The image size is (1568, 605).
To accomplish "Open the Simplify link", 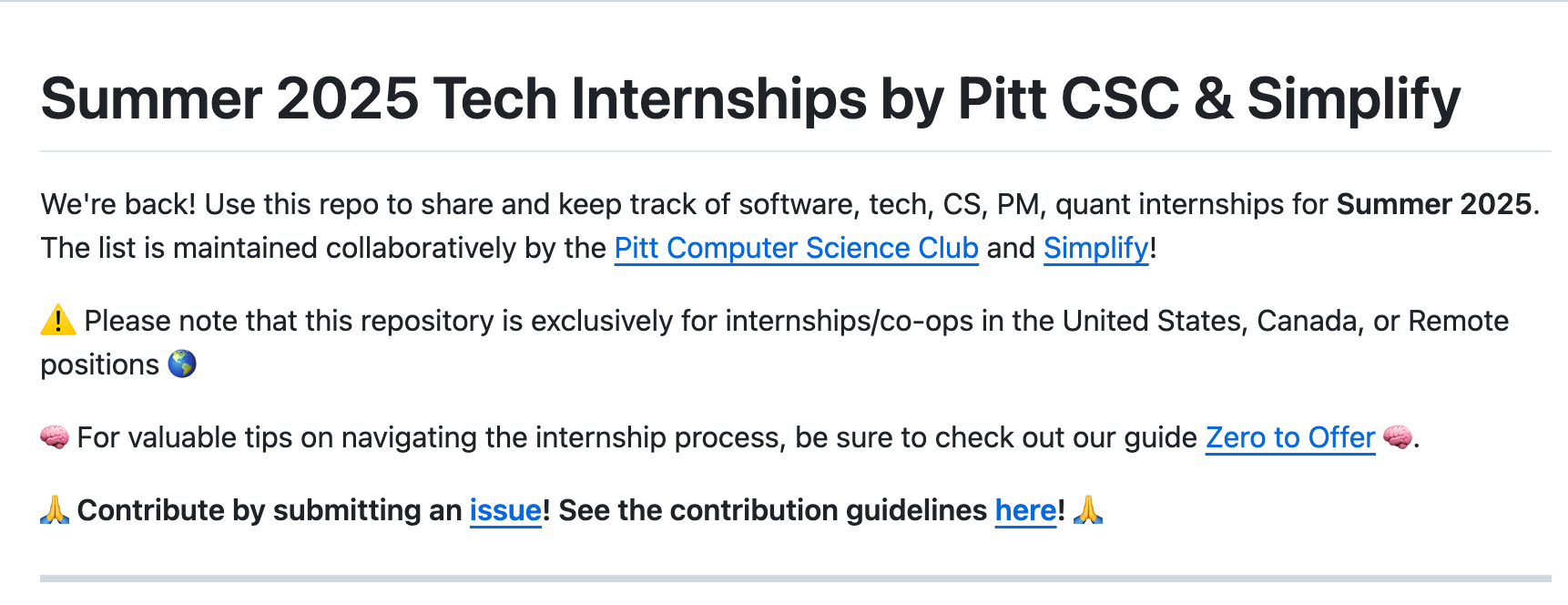I will [x=1096, y=248].
